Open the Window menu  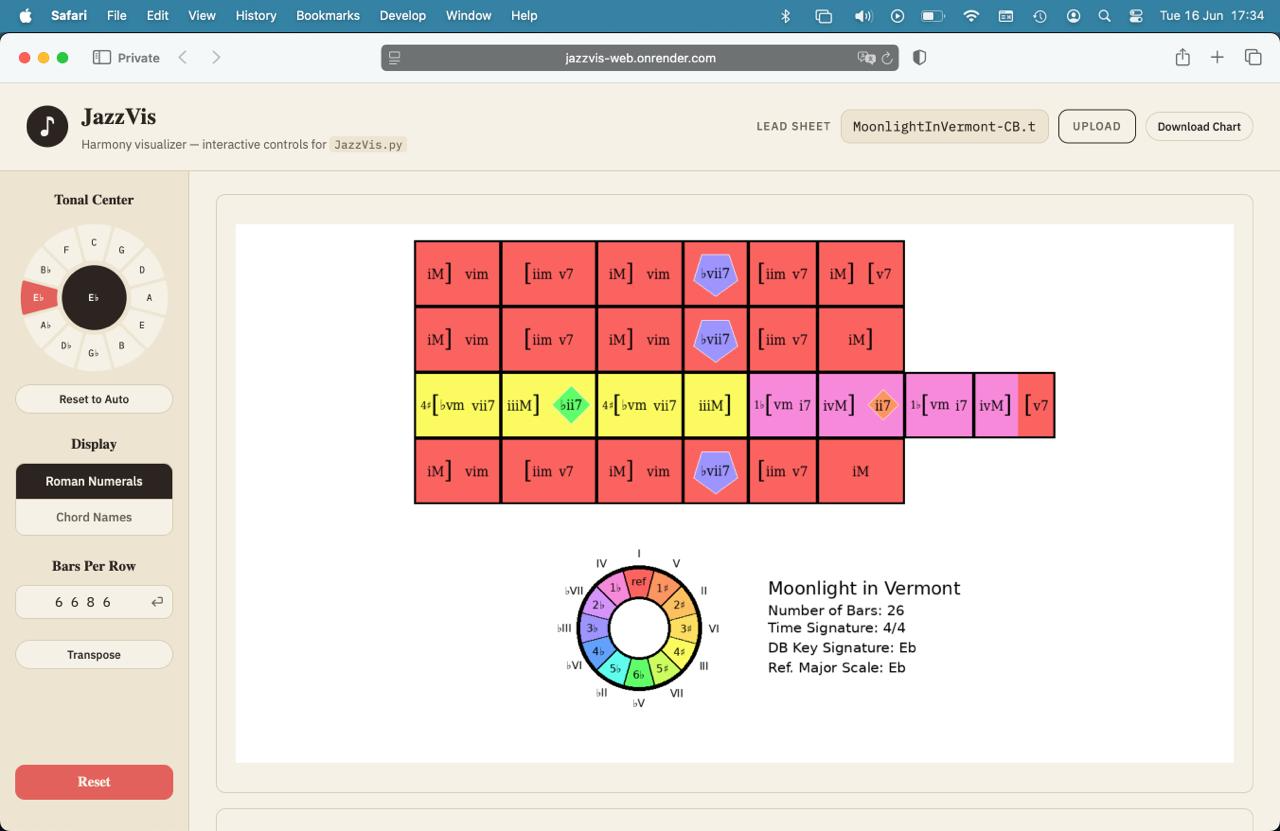(x=468, y=16)
